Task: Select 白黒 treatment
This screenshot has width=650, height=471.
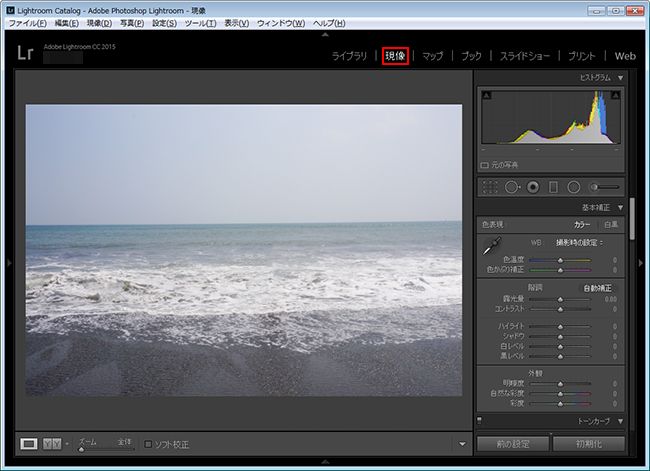Action: (611, 224)
